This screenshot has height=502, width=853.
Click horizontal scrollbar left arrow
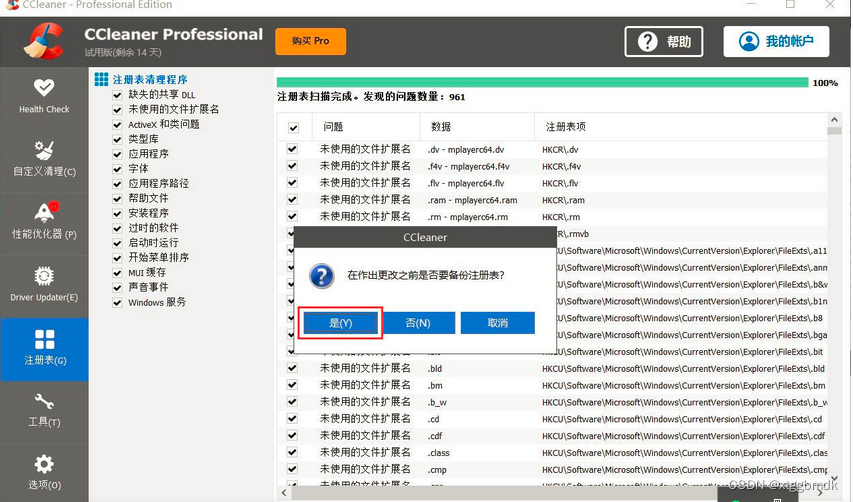pos(284,493)
